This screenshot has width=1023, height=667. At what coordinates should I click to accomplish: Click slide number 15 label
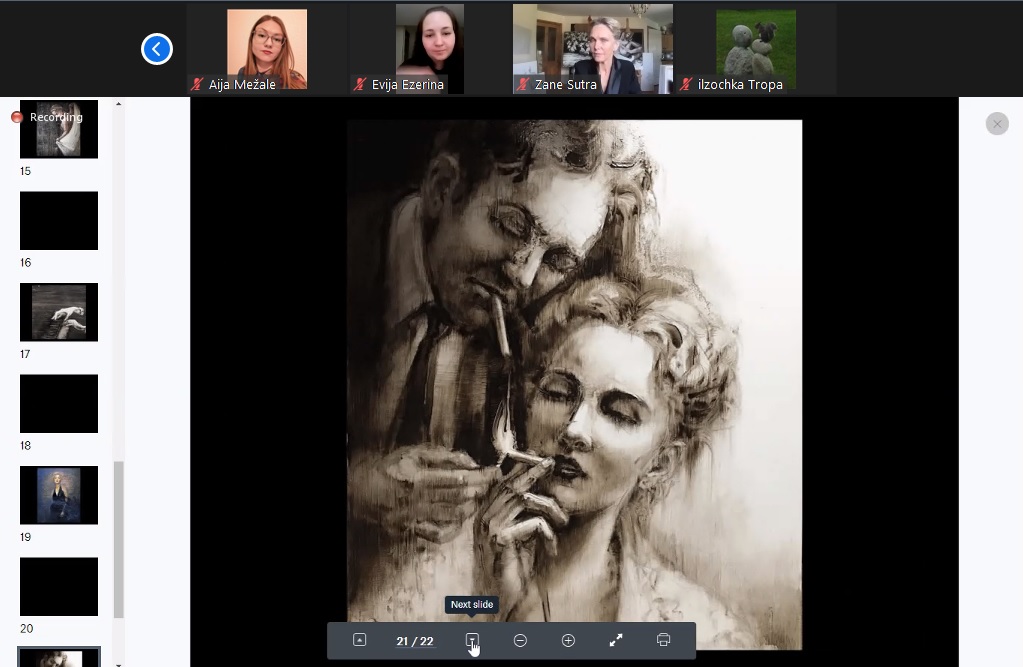(x=25, y=171)
